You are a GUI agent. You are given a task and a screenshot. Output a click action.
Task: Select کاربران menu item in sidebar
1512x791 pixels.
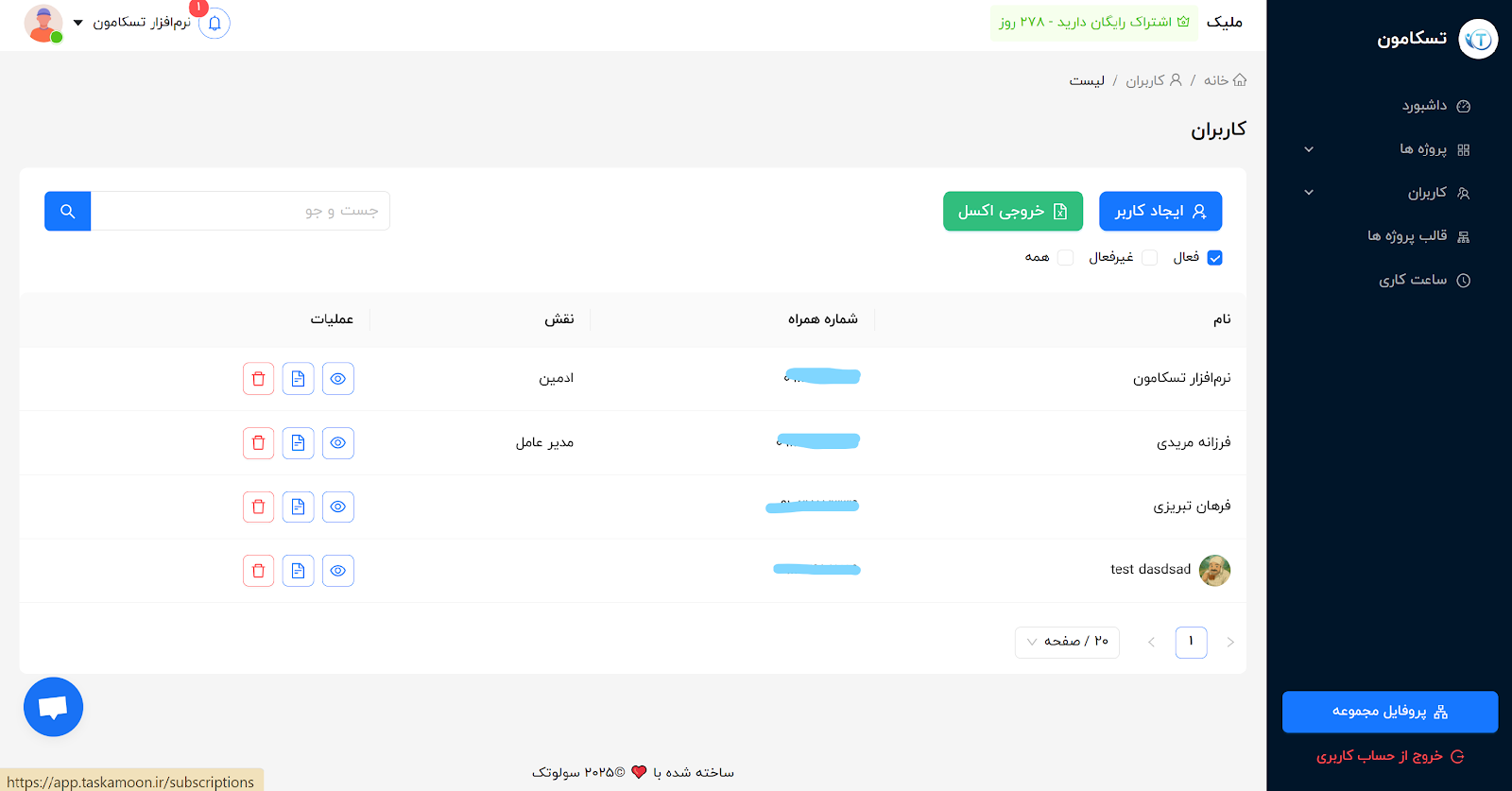pyautogui.click(x=1427, y=193)
